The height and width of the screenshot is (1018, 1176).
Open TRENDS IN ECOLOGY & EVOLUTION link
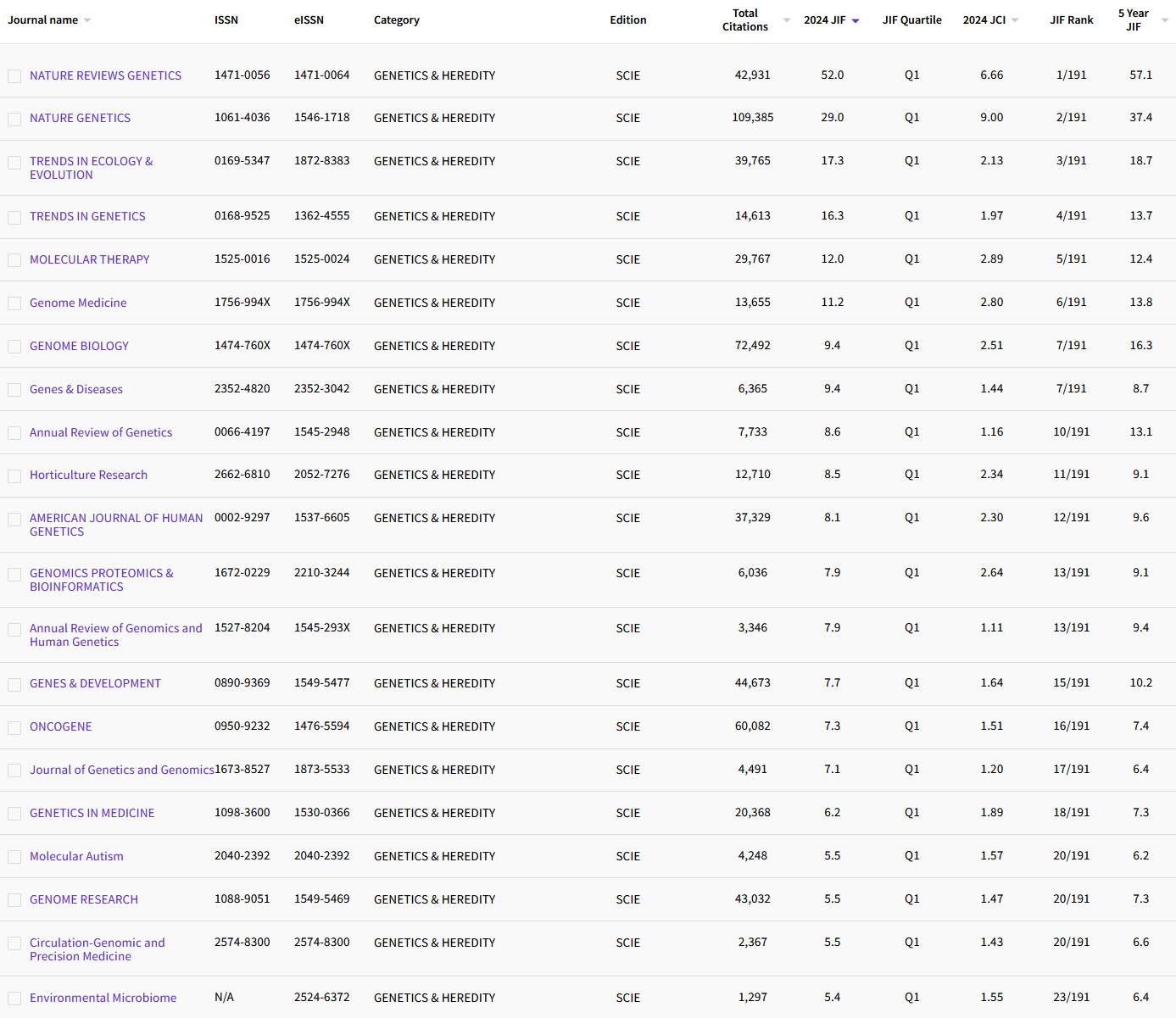pyautogui.click(x=92, y=168)
